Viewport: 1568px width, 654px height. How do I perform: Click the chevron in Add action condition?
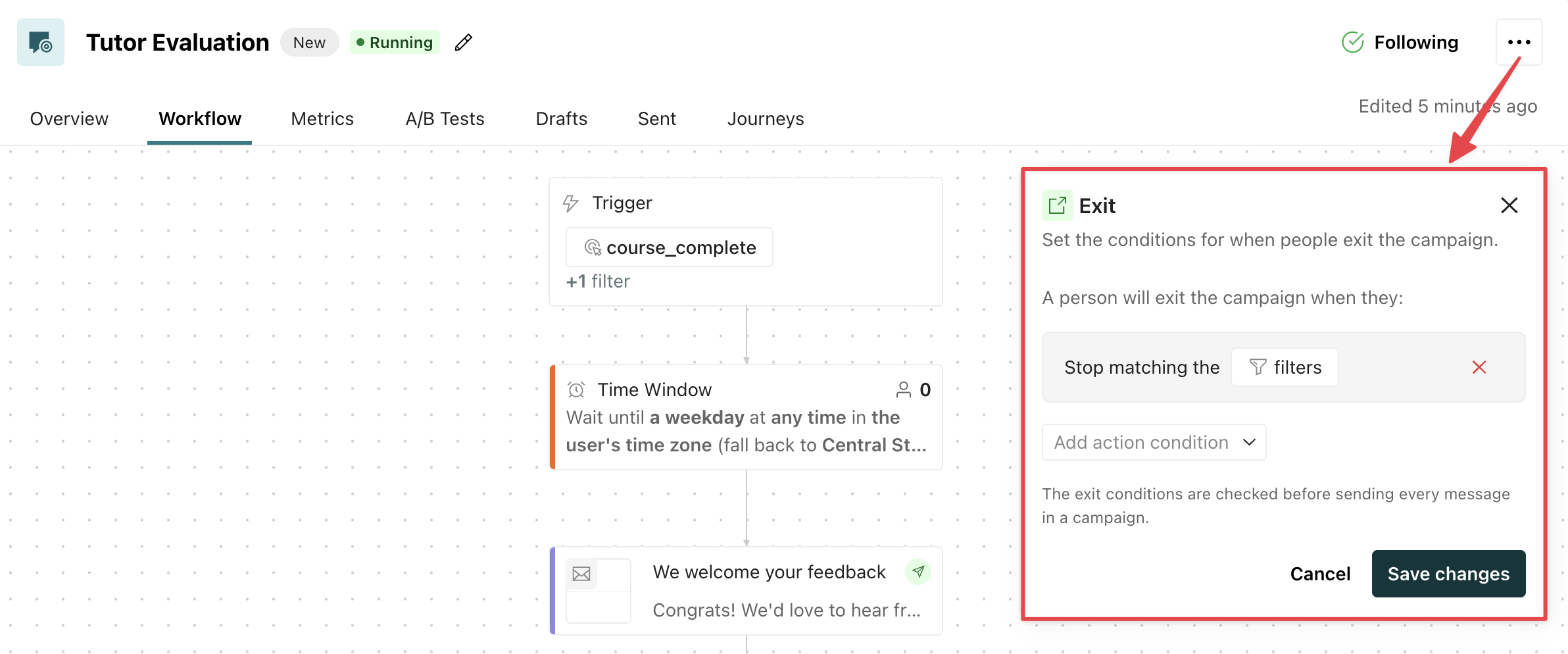pyautogui.click(x=1249, y=442)
